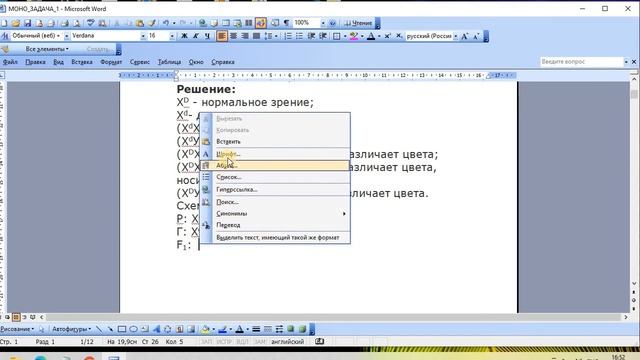Open Синонимы submenu in context menu

[x=275, y=213]
